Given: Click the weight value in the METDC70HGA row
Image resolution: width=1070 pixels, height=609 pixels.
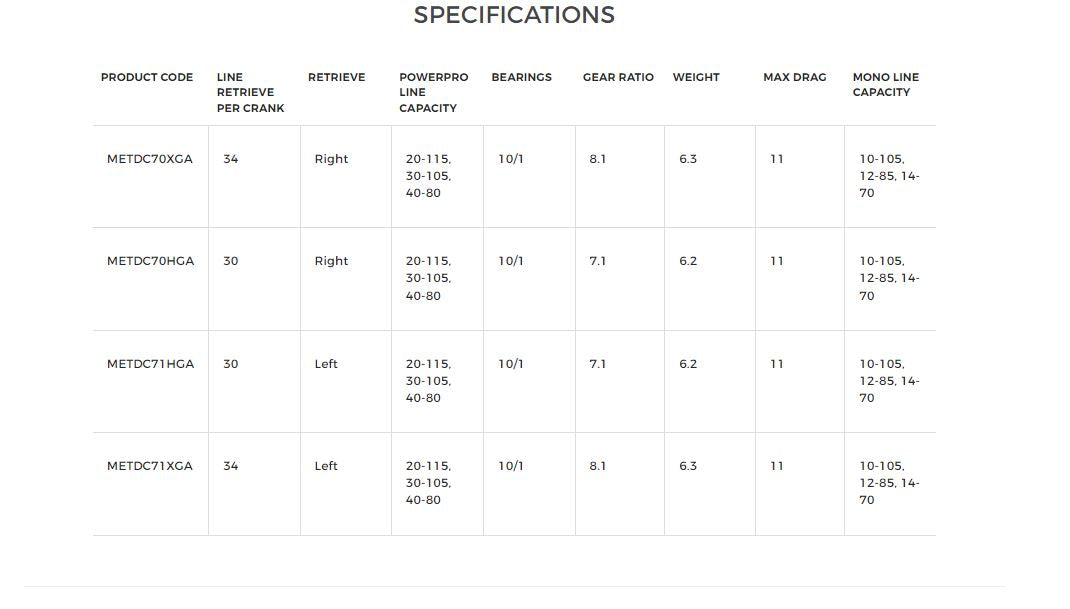Looking at the screenshot, I should 688,261.
